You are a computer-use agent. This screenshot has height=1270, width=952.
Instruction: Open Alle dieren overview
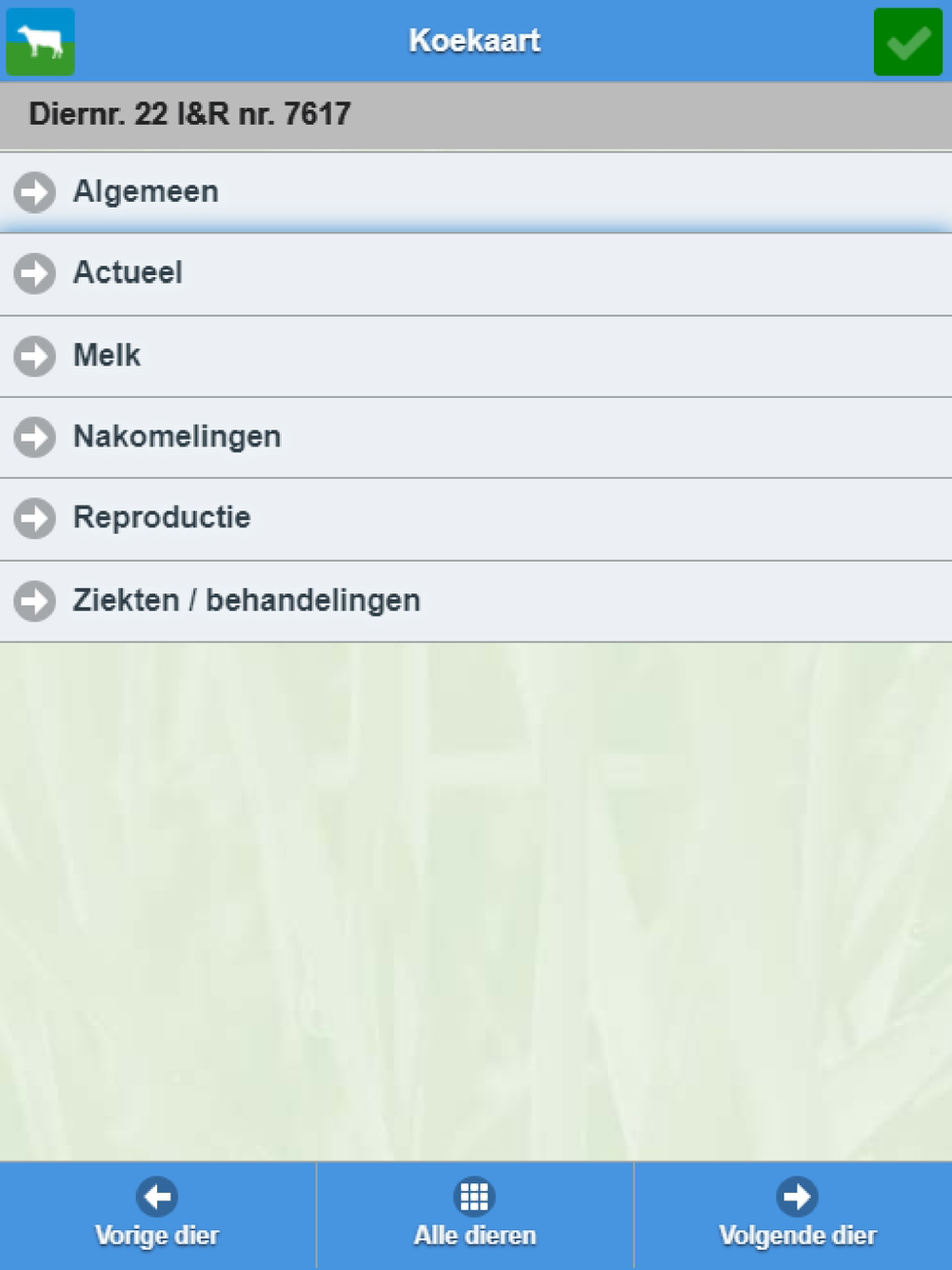point(474,1235)
